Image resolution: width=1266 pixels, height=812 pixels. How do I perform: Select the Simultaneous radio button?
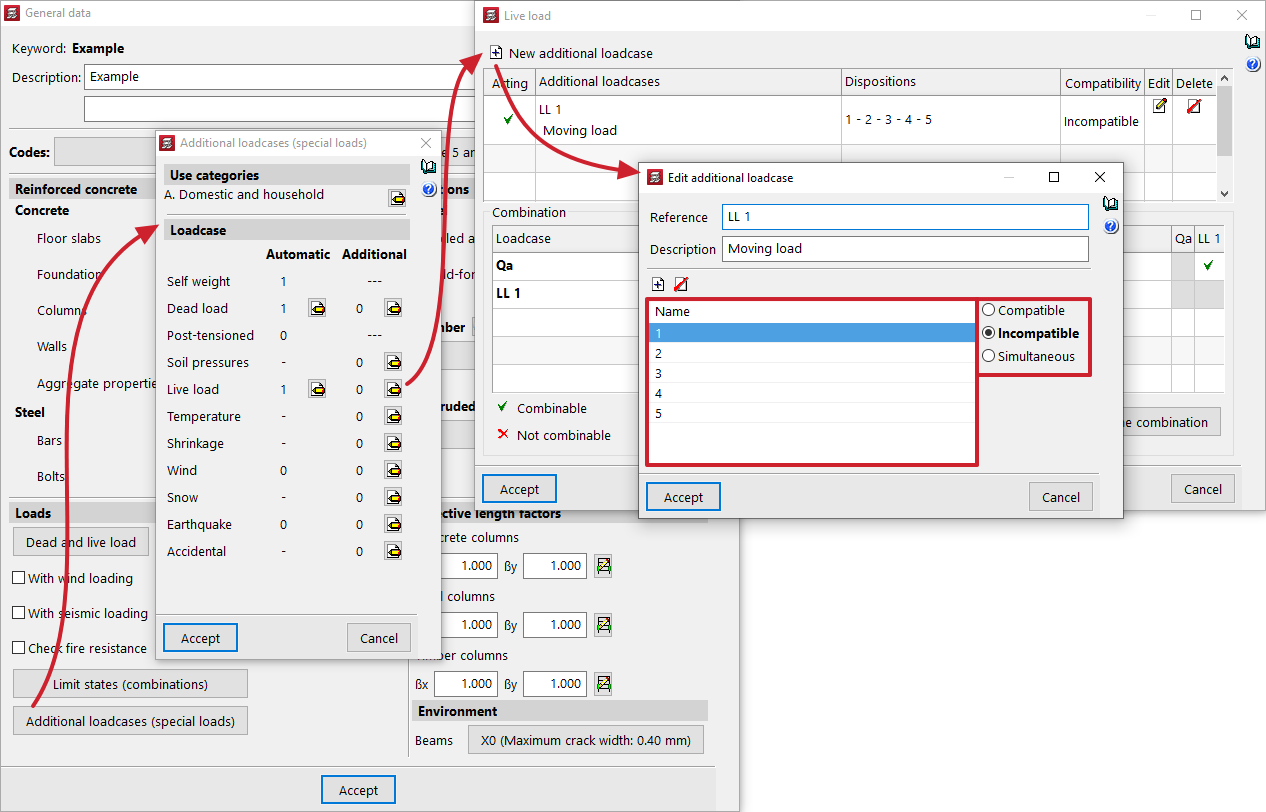click(x=989, y=357)
